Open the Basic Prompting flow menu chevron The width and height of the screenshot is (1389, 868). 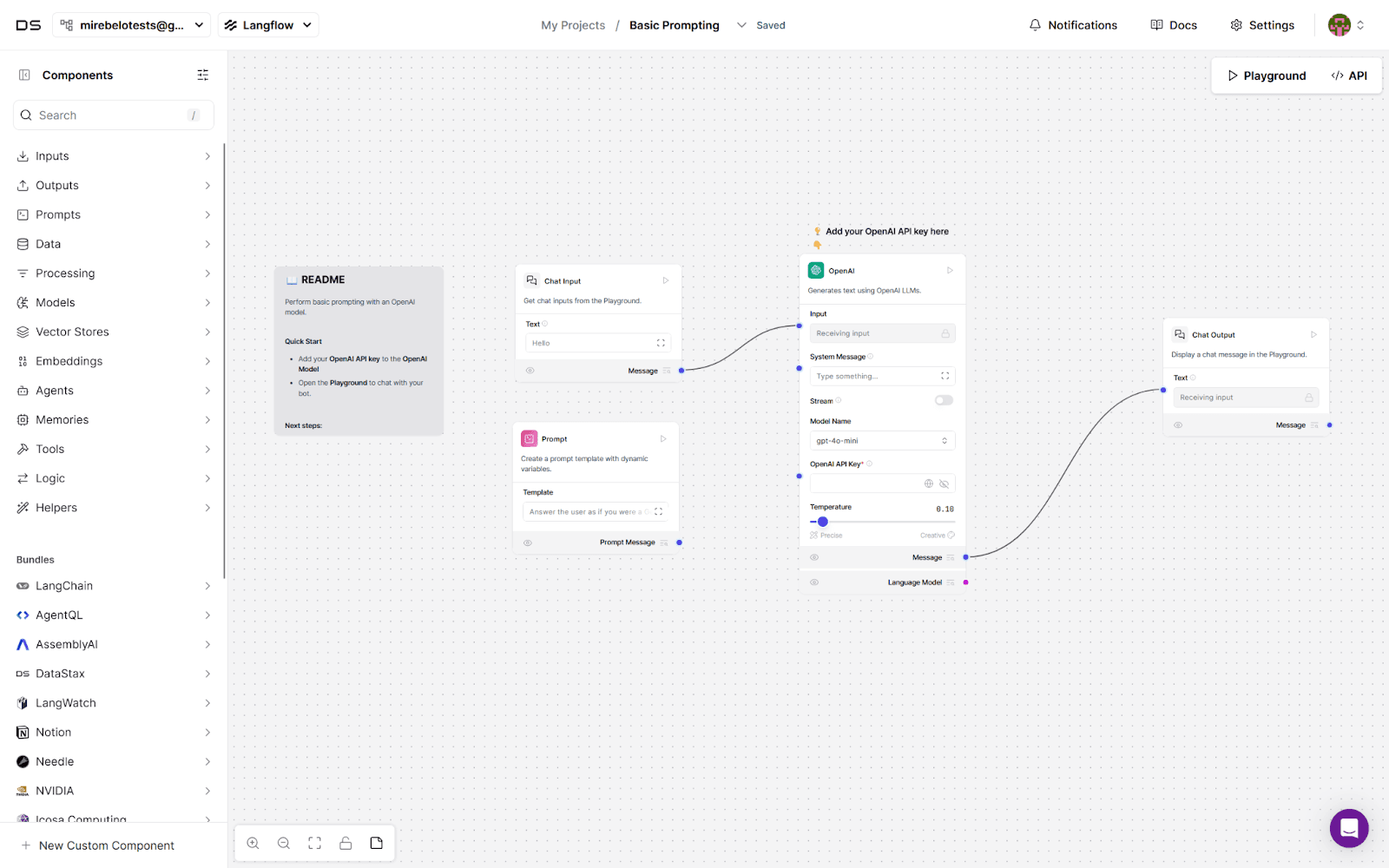[741, 25]
